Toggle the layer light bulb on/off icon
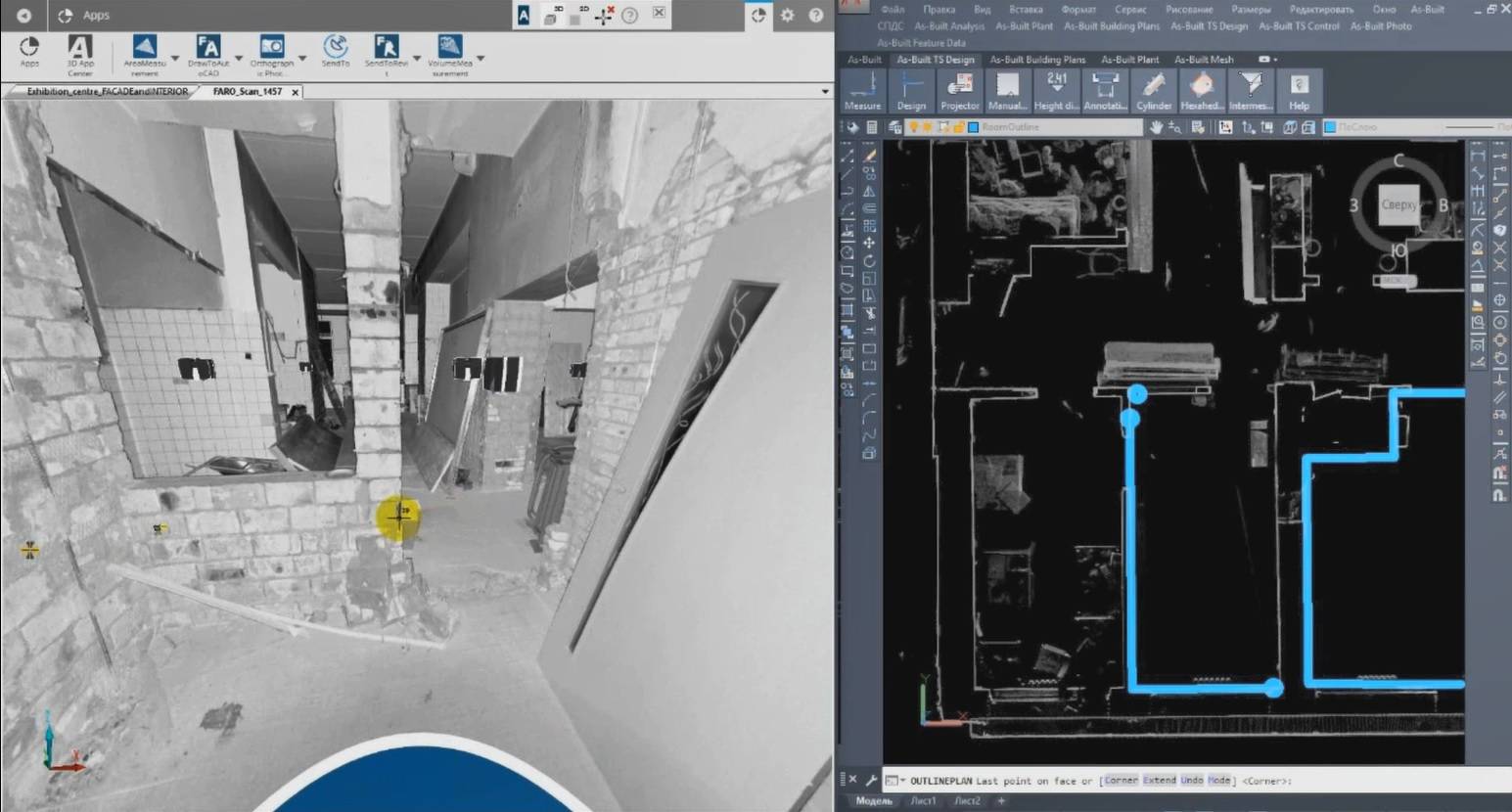The height and width of the screenshot is (812, 1512). click(x=914, y=127)
